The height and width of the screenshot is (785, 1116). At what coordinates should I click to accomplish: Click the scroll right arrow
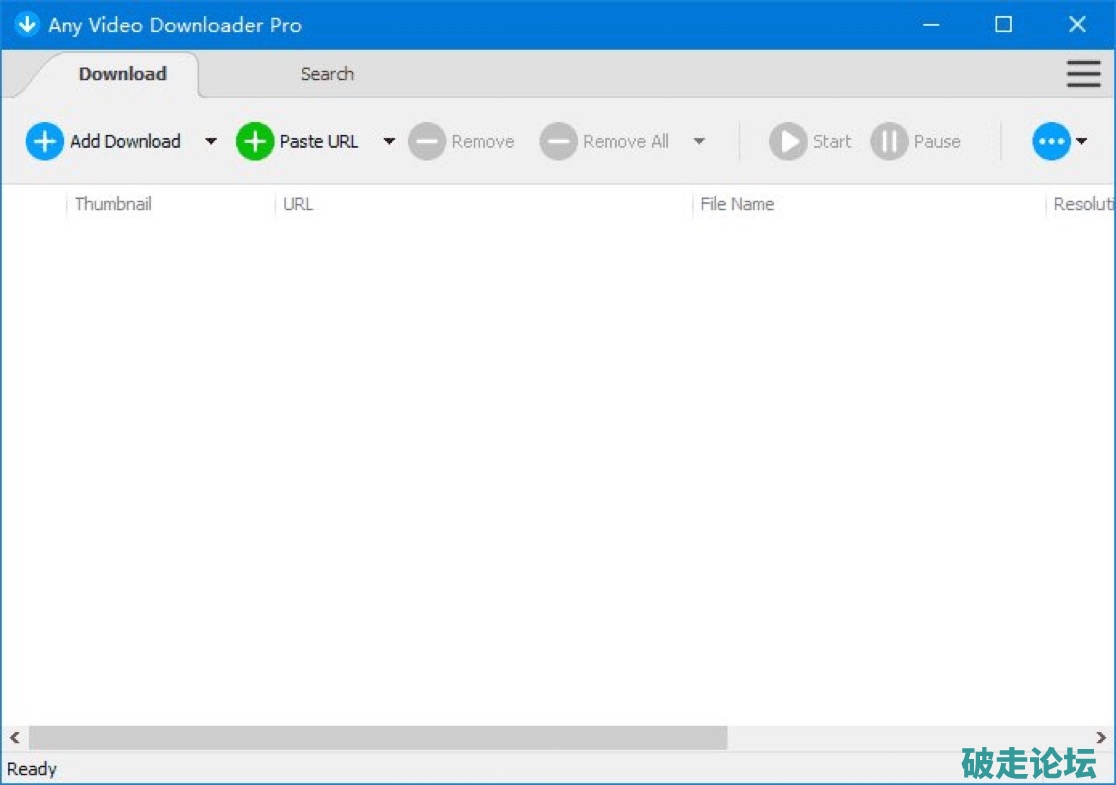(1101, 738)
